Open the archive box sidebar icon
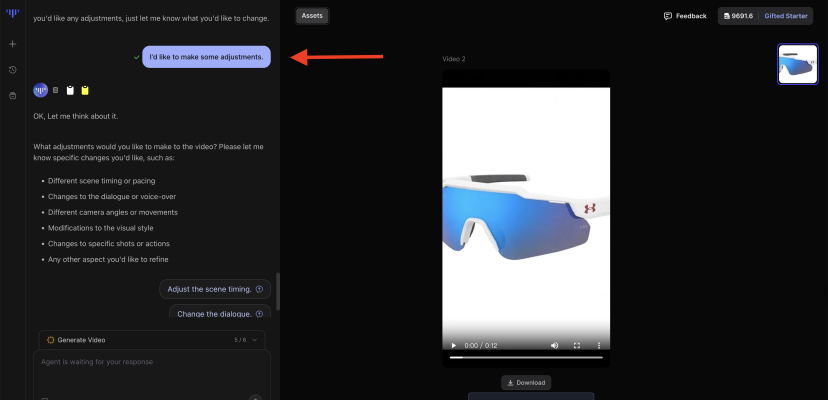This screenshot has width=828, height=400. (x=12, y=96)
